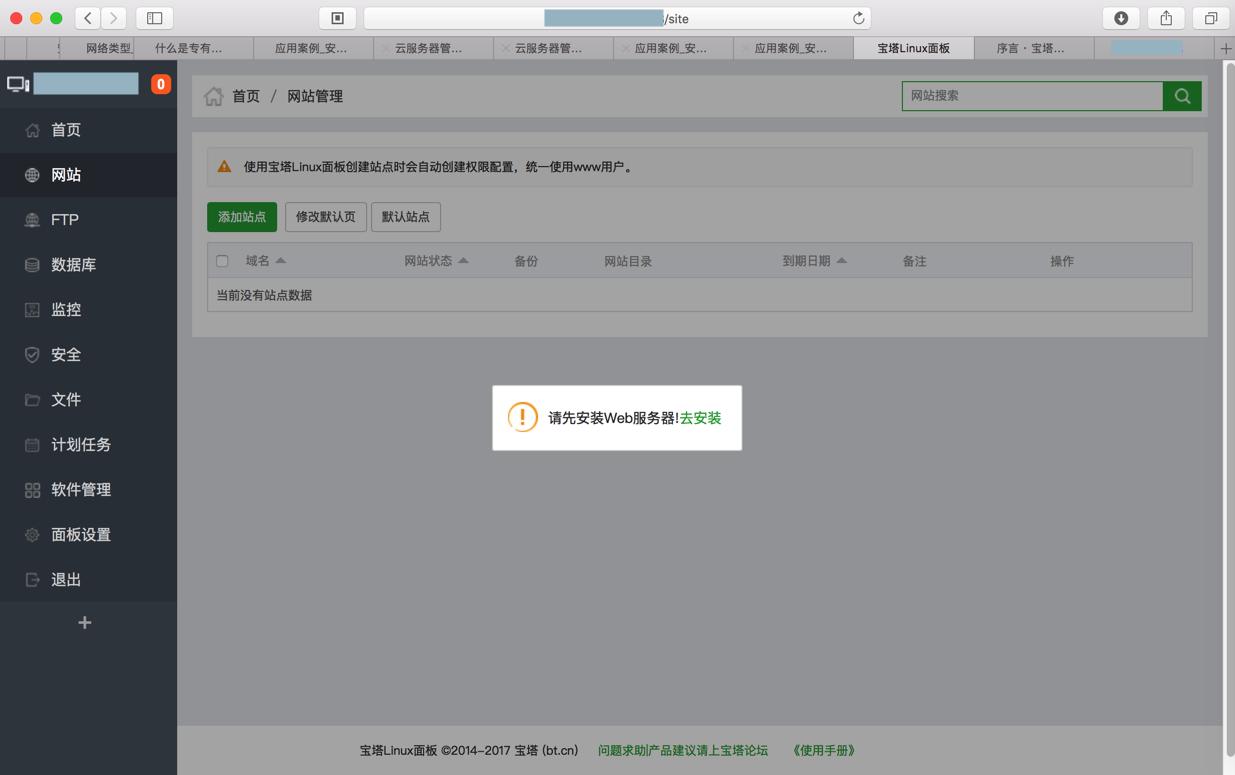Toggle Safari sidebar button

(154, 18)
